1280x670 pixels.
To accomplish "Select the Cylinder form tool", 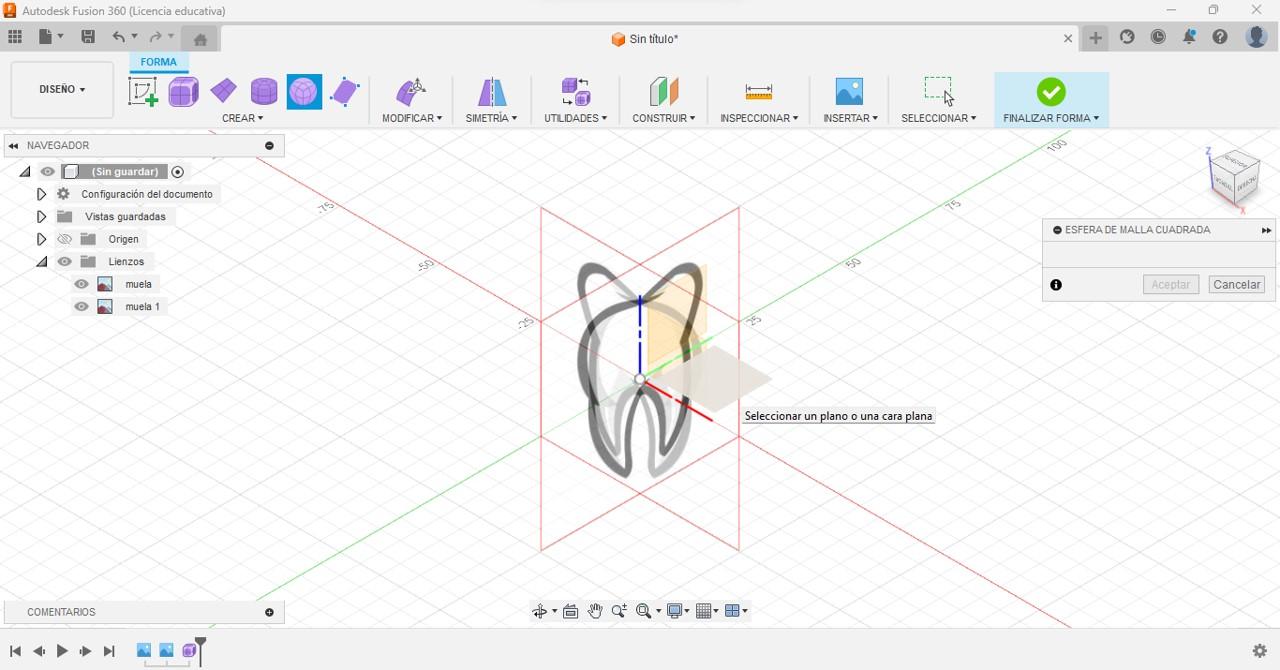I will [x=264, y=92].
